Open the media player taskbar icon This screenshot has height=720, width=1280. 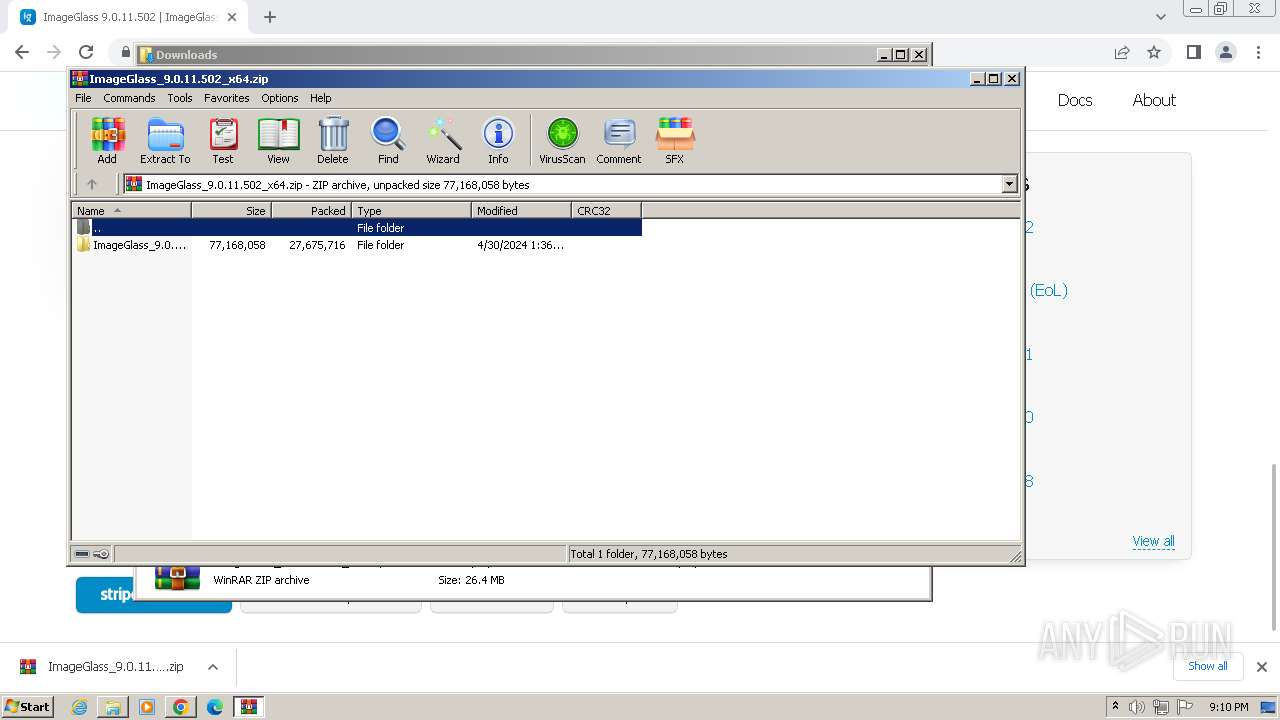coord(147,707)
